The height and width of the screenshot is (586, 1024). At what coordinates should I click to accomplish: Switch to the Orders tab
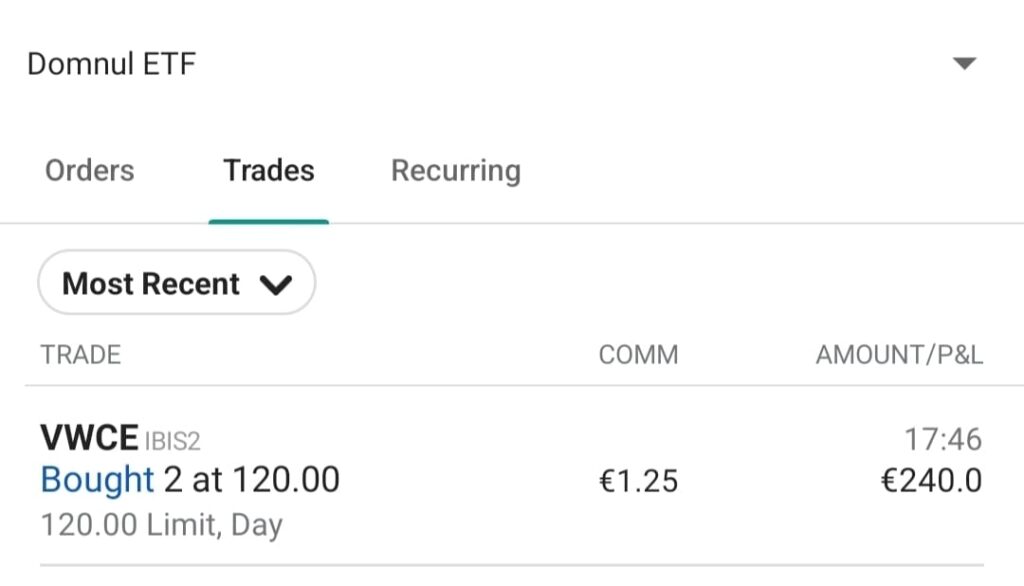point(89,171)
